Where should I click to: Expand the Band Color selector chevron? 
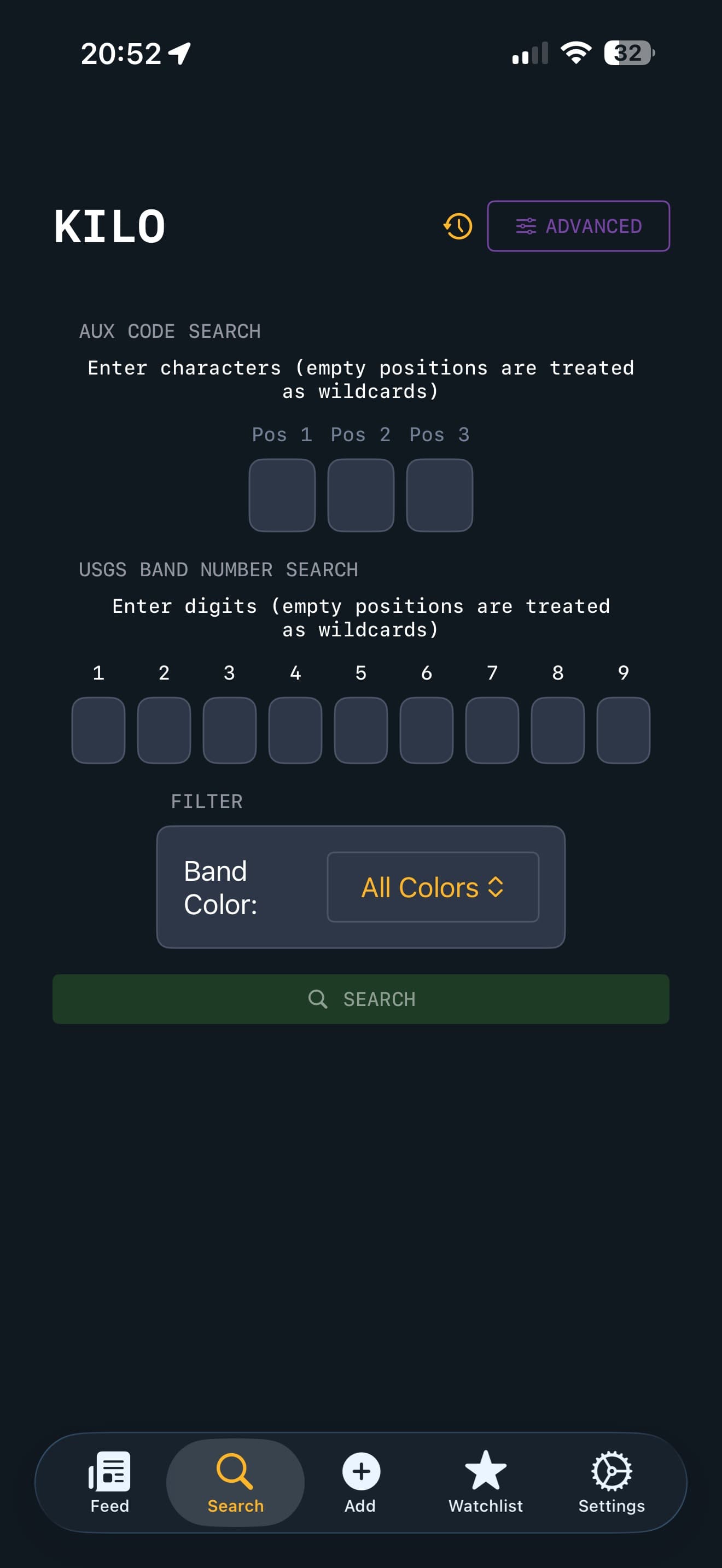(x=497, y=887)
